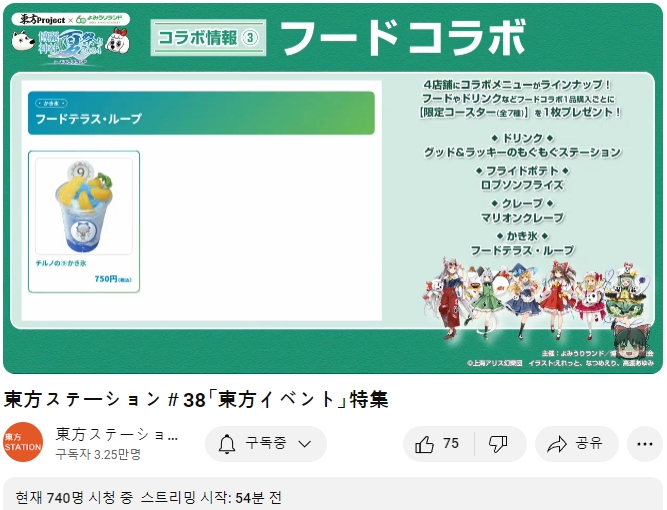Click the thumbs-down dislike icon
This screenshot has width=667, height=510.
tap(498, 444)
